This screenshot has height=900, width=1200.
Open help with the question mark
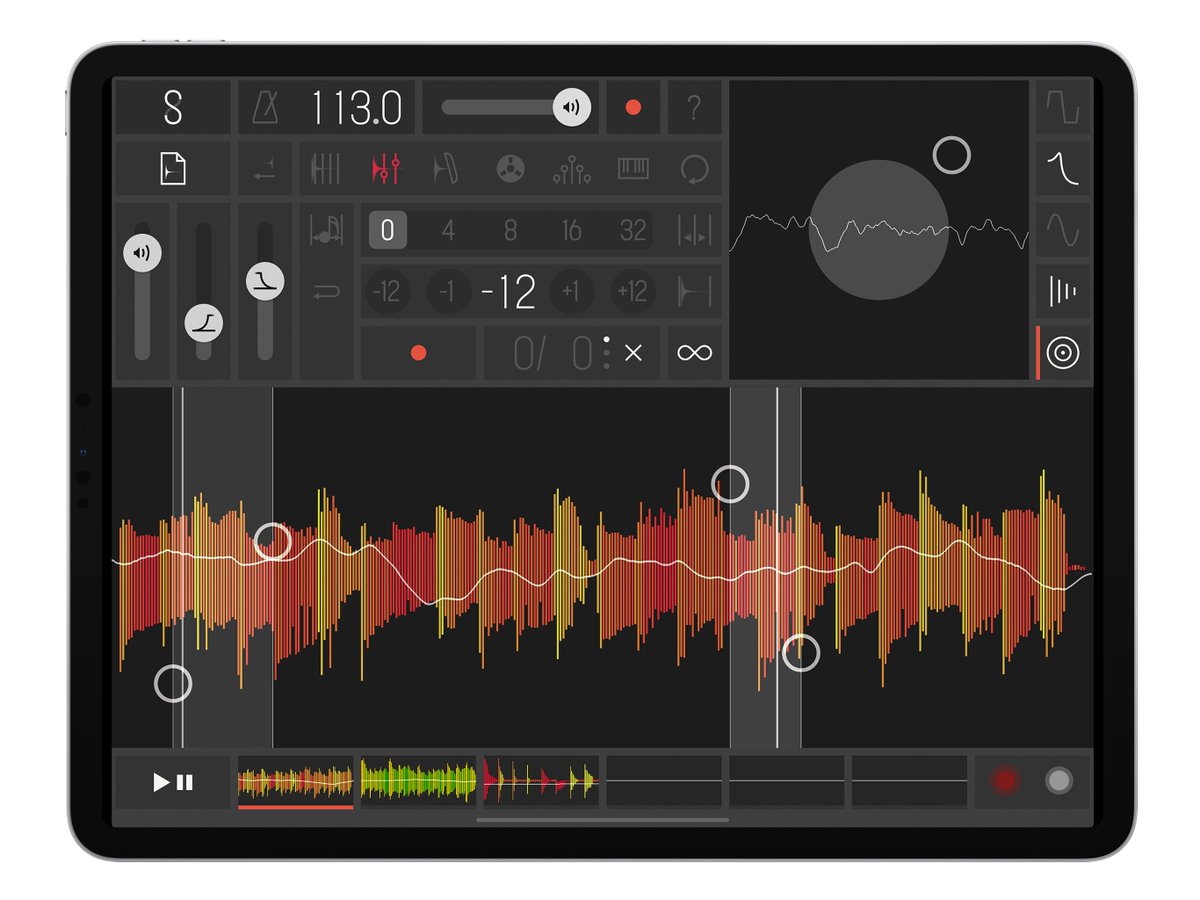point(694,107)
